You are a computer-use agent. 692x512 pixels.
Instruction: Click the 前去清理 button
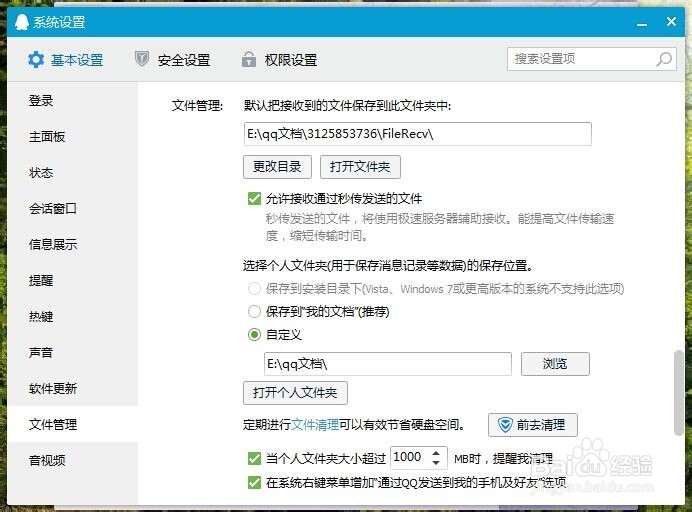point(533,425)
